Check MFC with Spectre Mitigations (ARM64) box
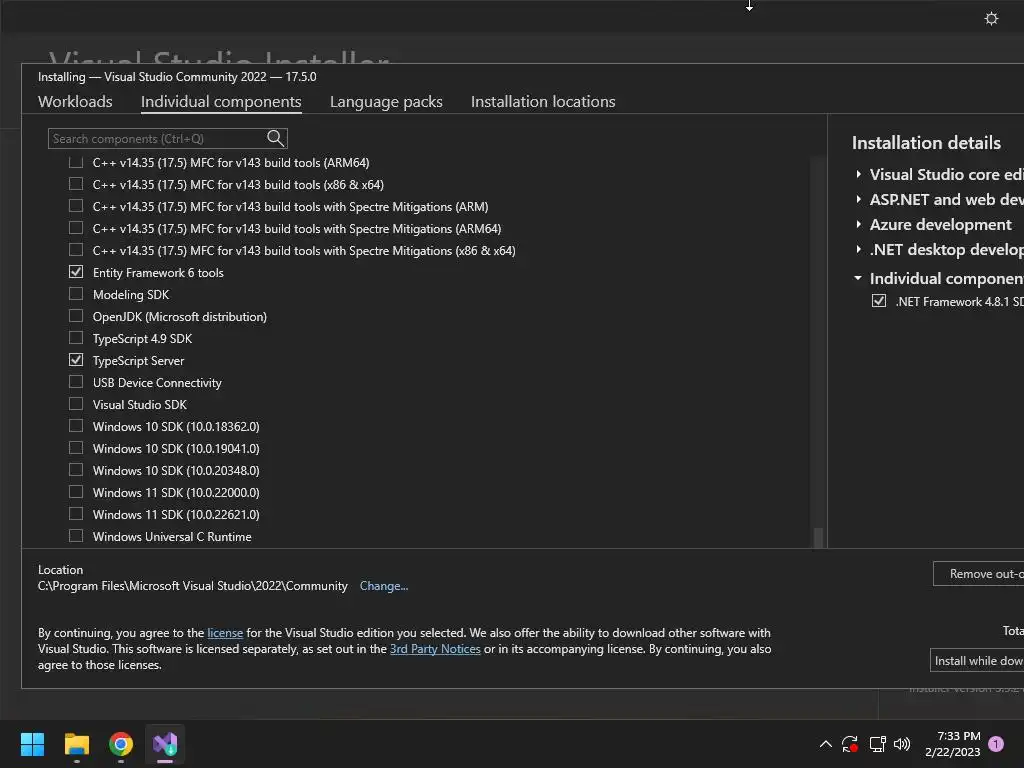The image size is (1024, 768). (x=76, y=229)
